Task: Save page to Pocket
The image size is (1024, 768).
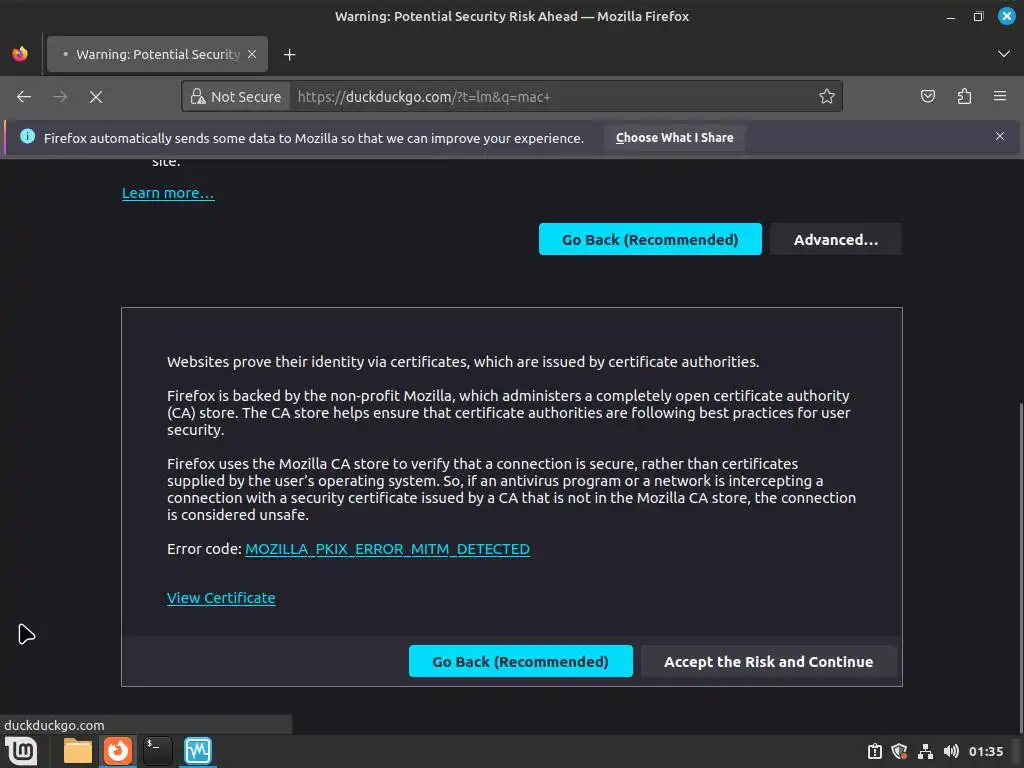Action: [x=927, y=97]
